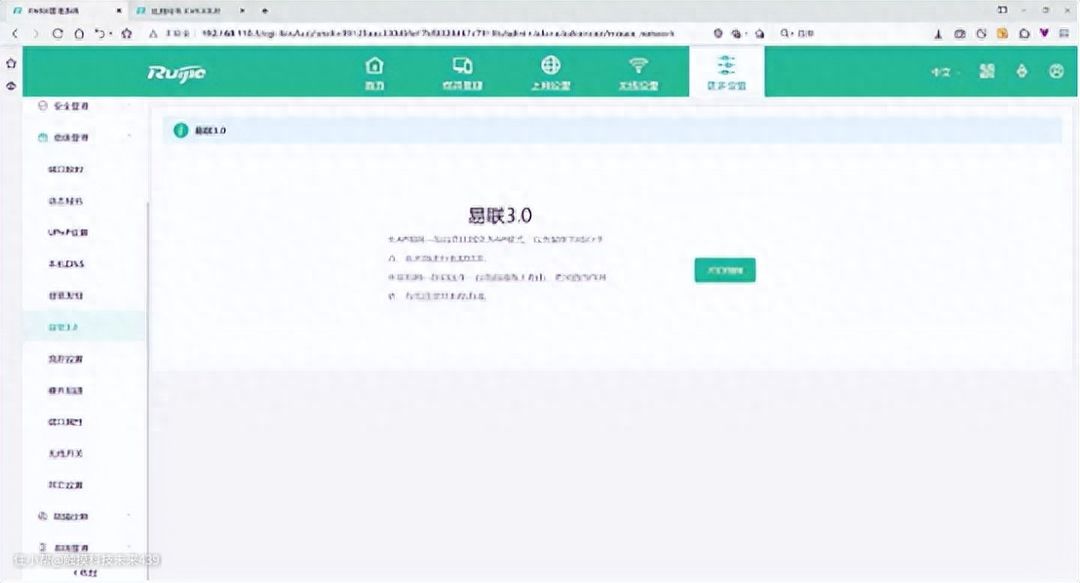Open the 中文 language dropdown
Viewport: 1080px width, 583px height.
tap(945, 73)
